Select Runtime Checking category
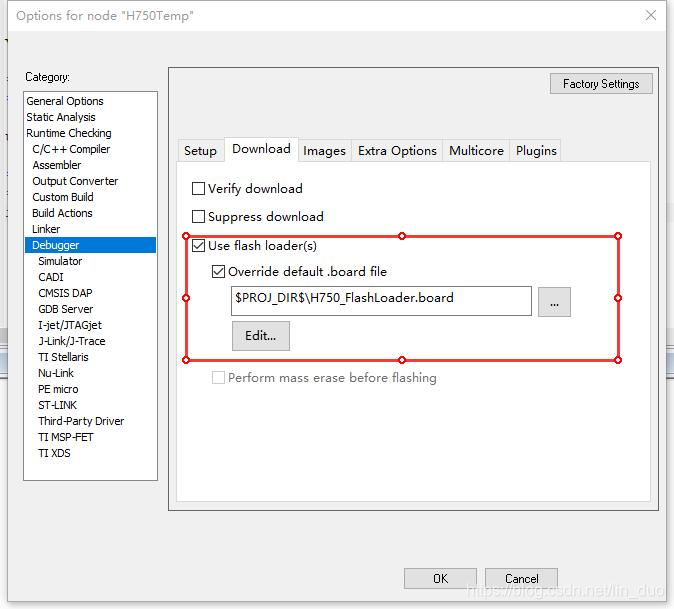This screenshot has width=674, height=609. (x=90, y=133)
